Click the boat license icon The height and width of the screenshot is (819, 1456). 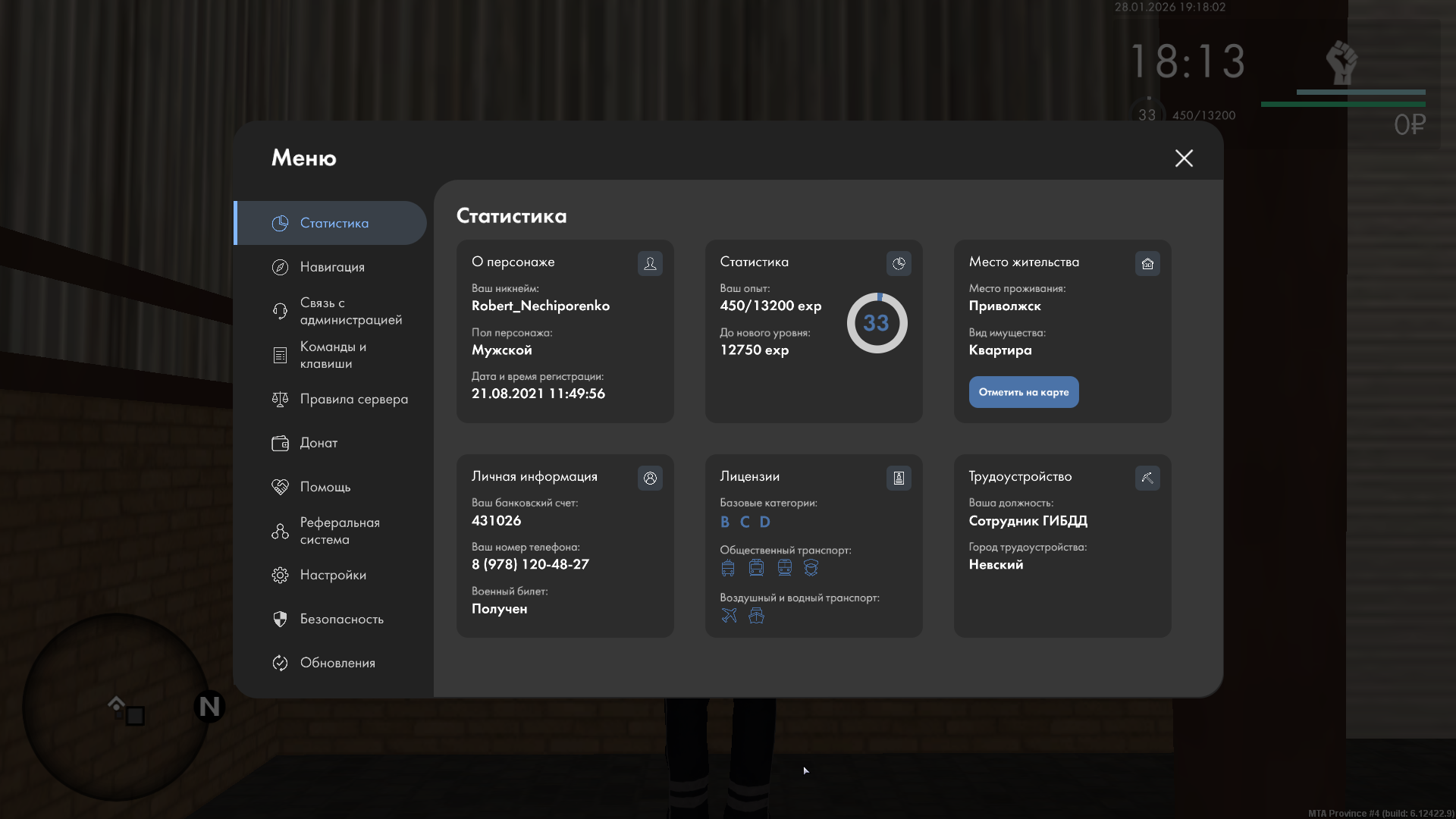pos(756,615)
